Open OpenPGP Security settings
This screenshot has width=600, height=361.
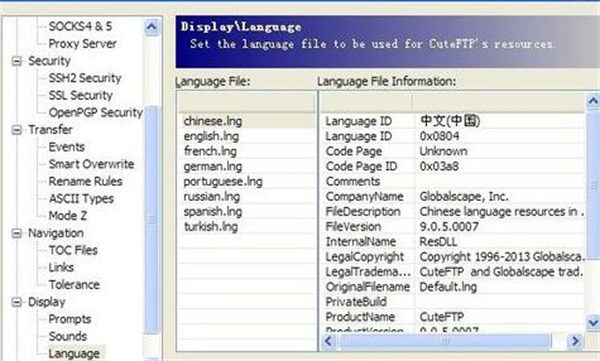pos(95,113)
